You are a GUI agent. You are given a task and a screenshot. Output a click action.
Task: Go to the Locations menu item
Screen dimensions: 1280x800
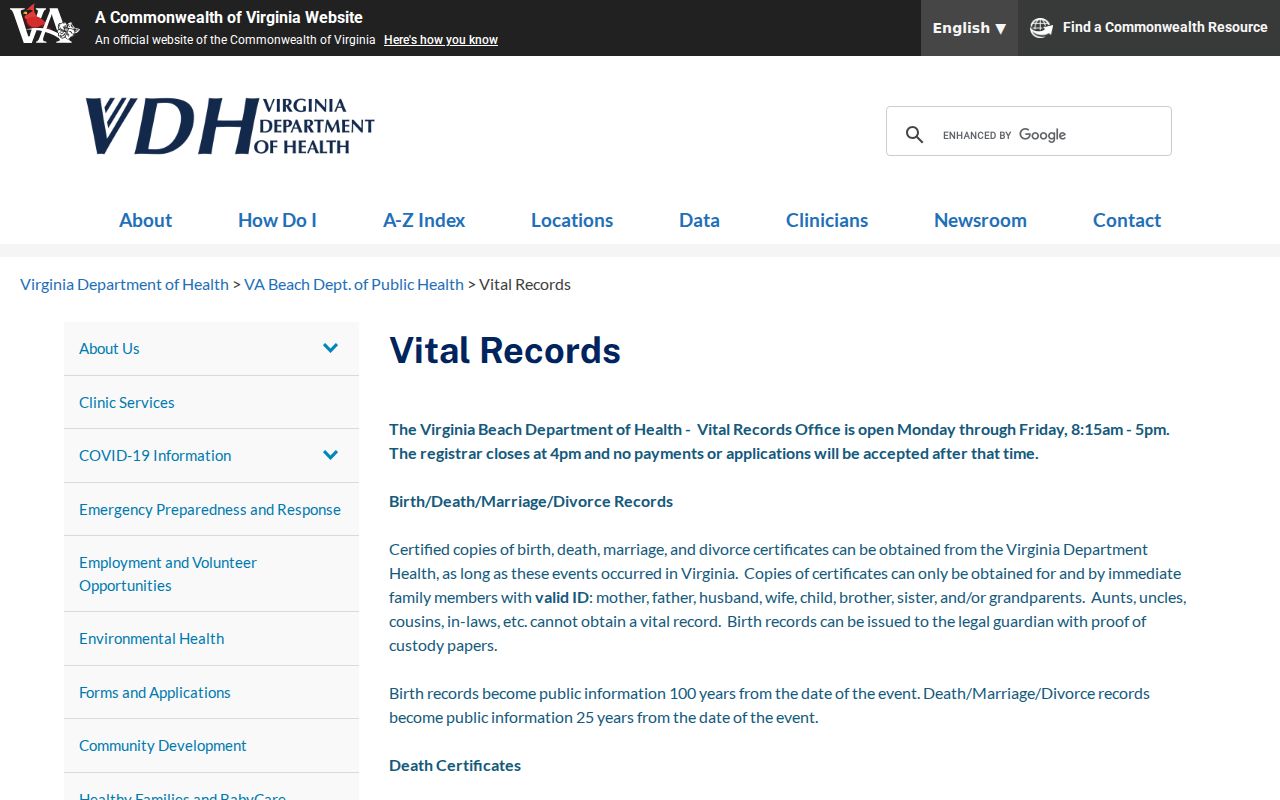572,220
